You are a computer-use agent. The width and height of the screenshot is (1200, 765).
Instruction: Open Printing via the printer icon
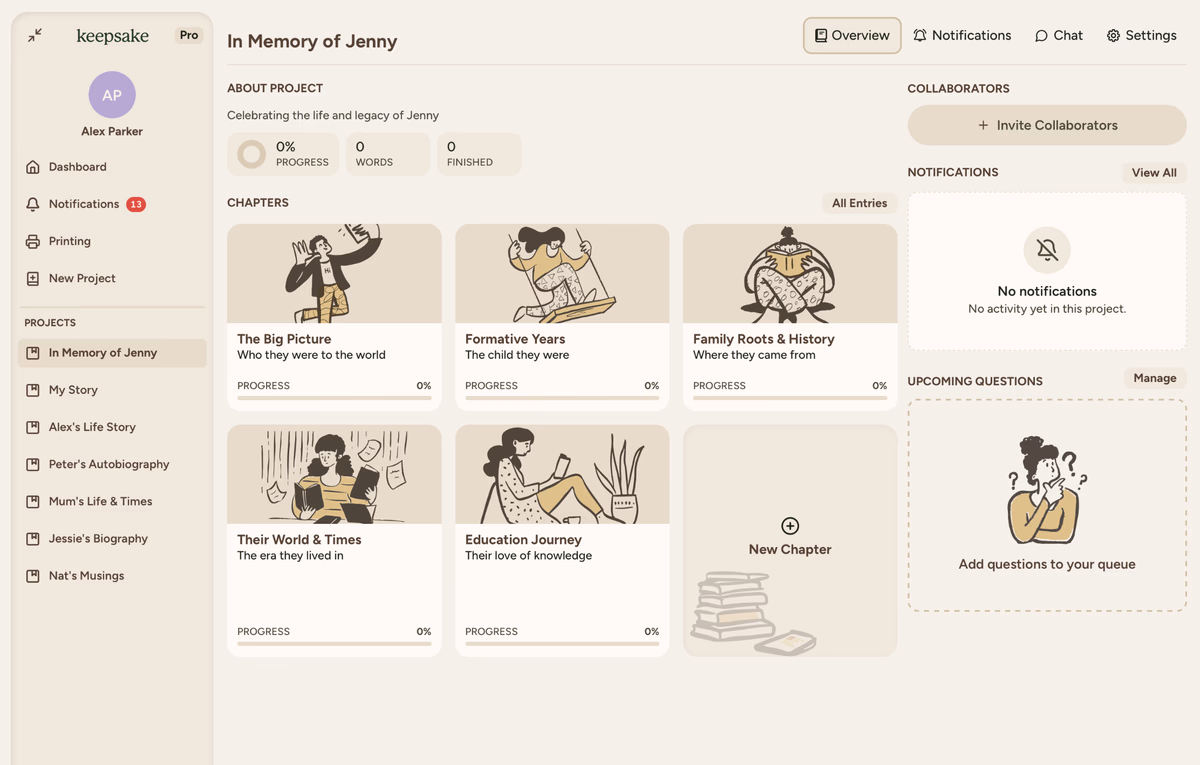33,241
